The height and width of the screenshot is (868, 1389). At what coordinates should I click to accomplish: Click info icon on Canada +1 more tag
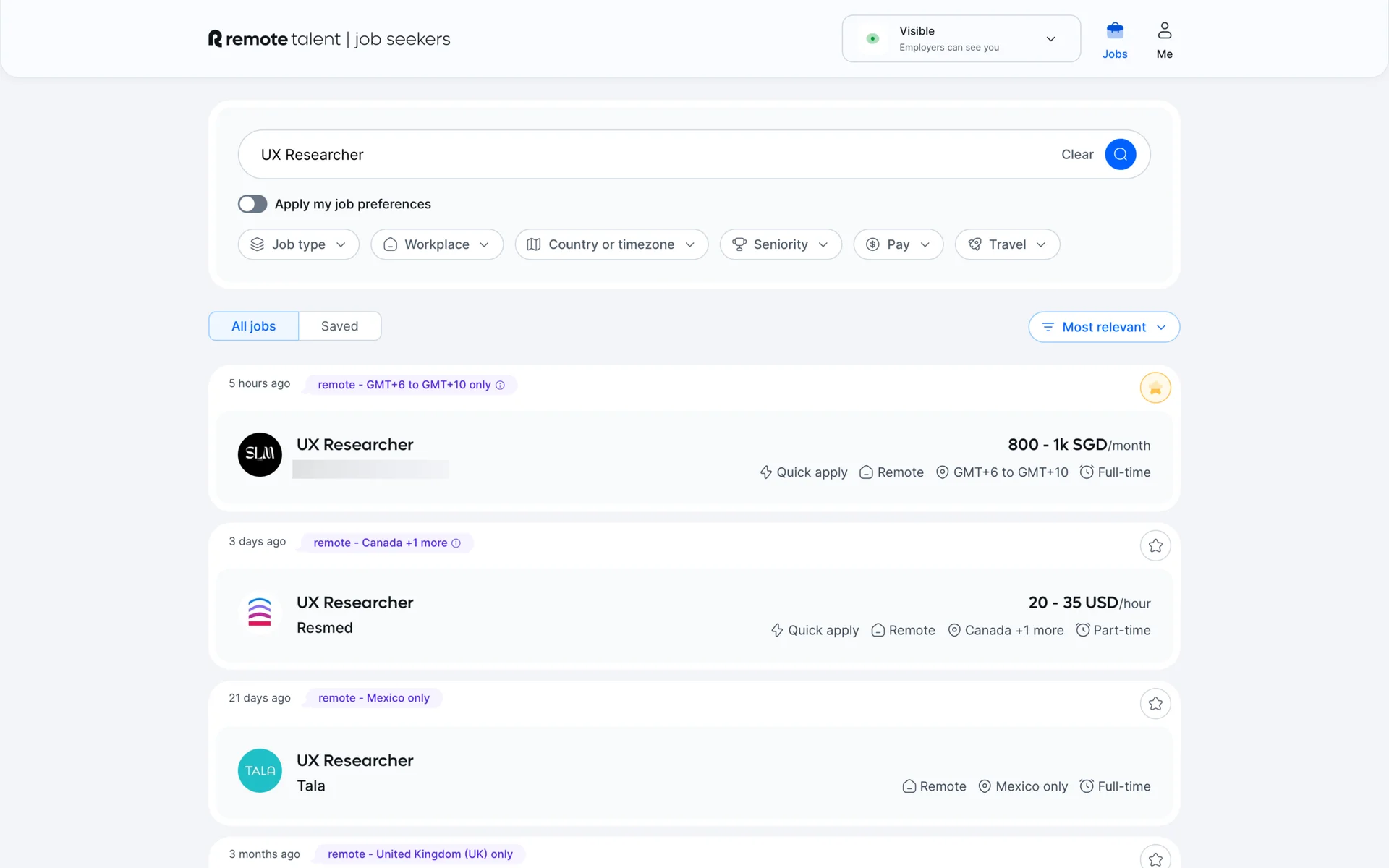pyautogui.click(x=456, y=543)
